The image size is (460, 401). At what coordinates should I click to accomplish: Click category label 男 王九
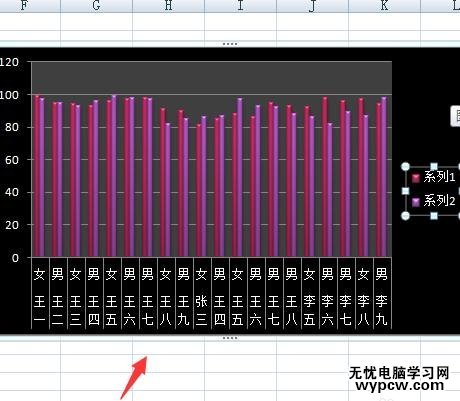tap(183, 297)
